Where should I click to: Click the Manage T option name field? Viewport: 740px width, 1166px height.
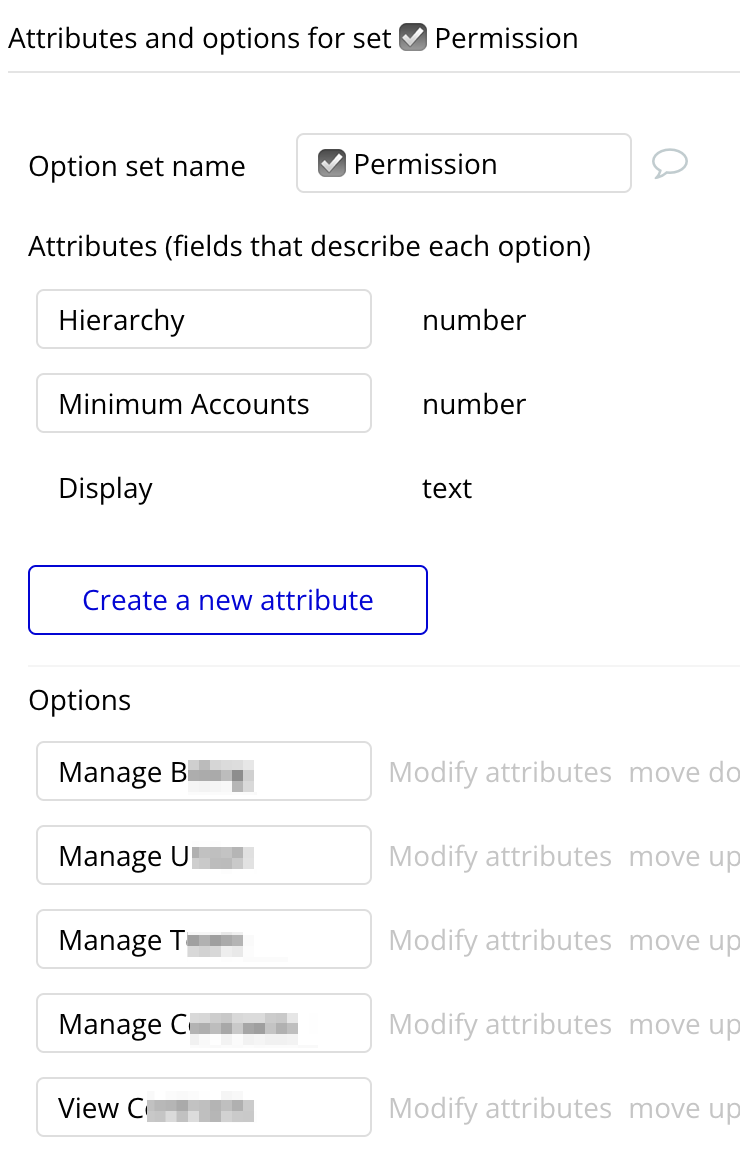204,940
